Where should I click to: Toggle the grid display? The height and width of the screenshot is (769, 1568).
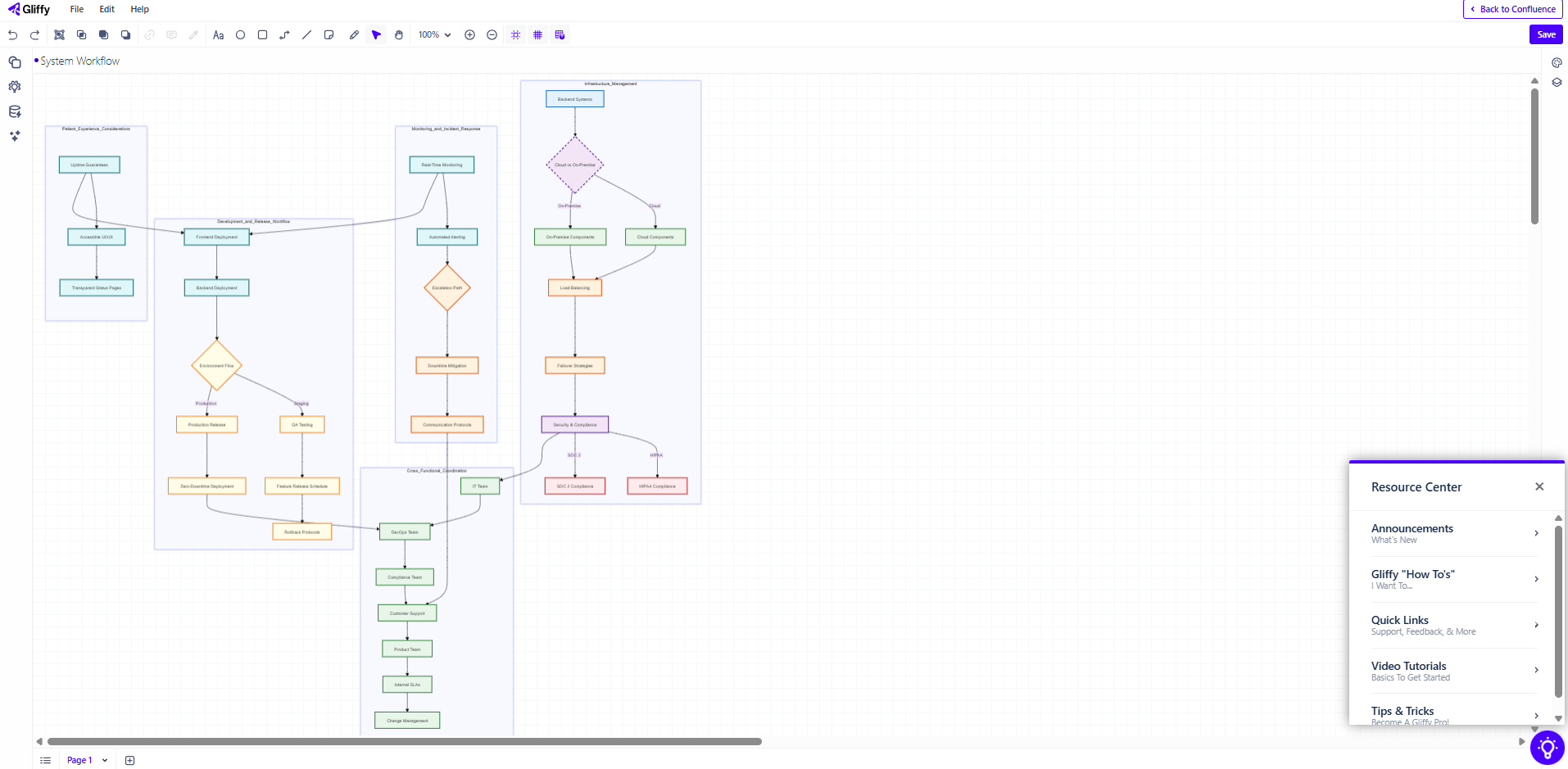[x=537, y=35]
